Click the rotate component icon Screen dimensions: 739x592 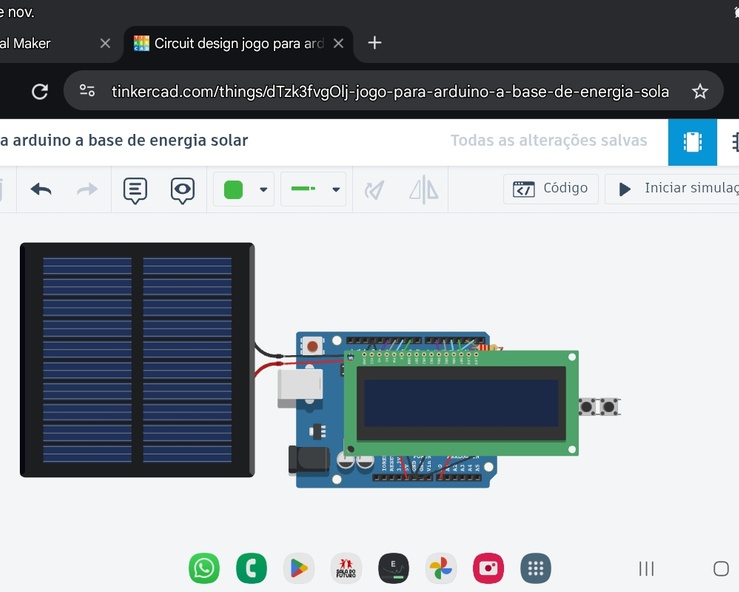375,189
